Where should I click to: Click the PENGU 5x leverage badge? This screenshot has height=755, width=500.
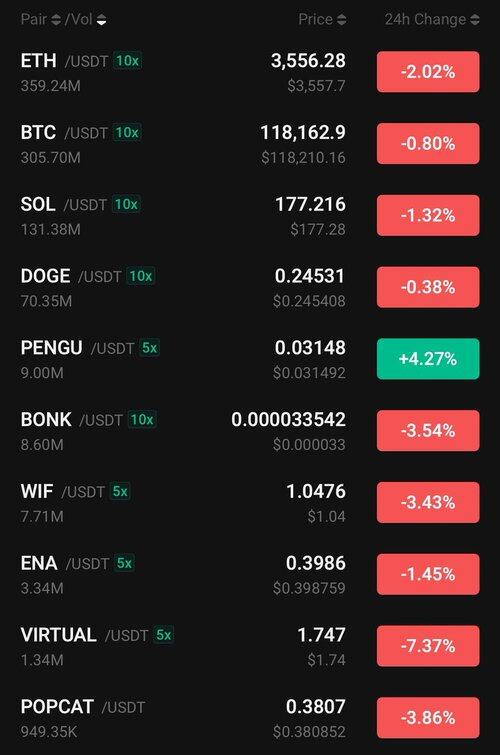click(149, 348)
